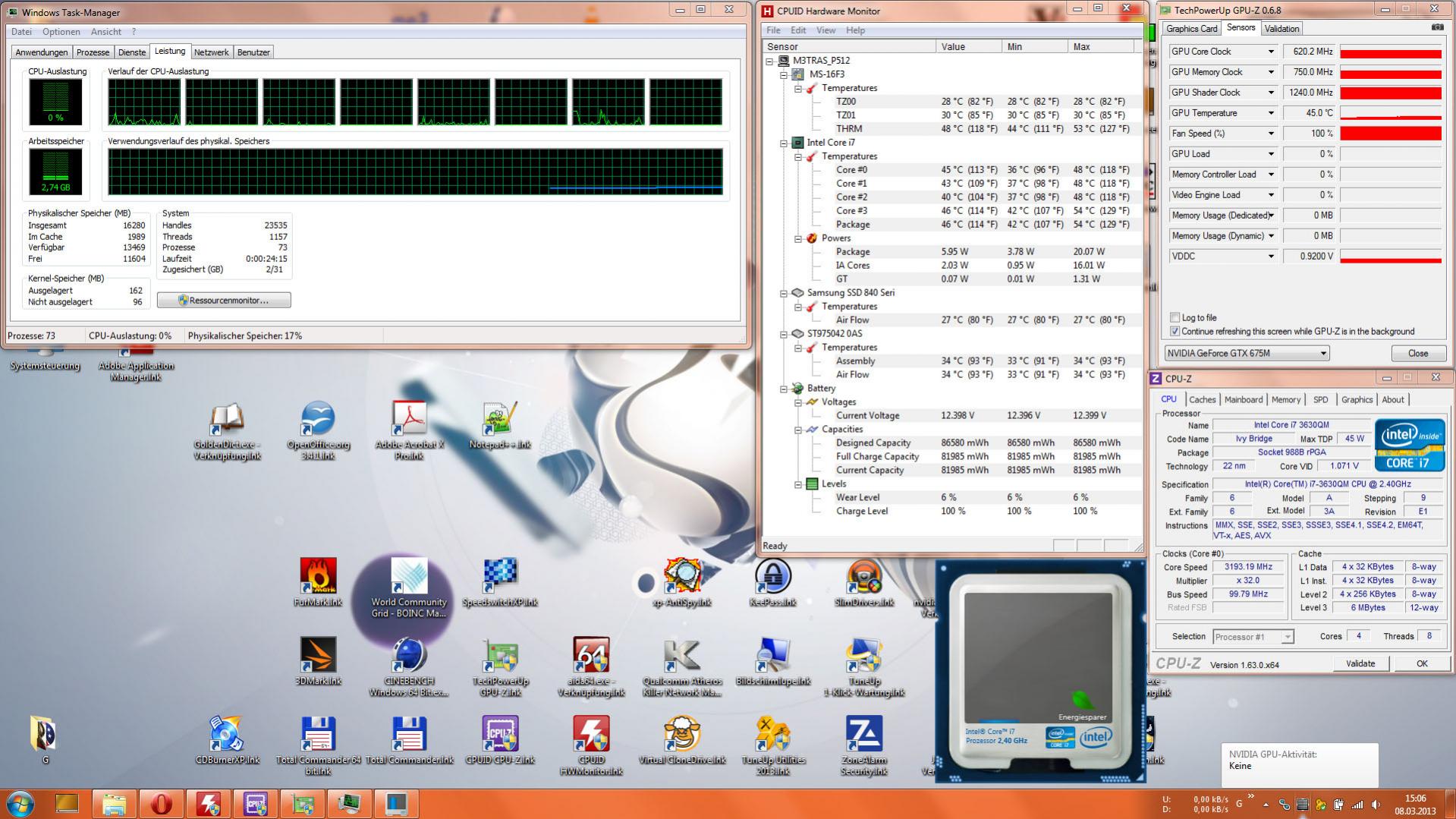Screen dimensions: 1456x819
Task: Open the CPUID CPU-Z desktop shortcut
Action: 500,739
